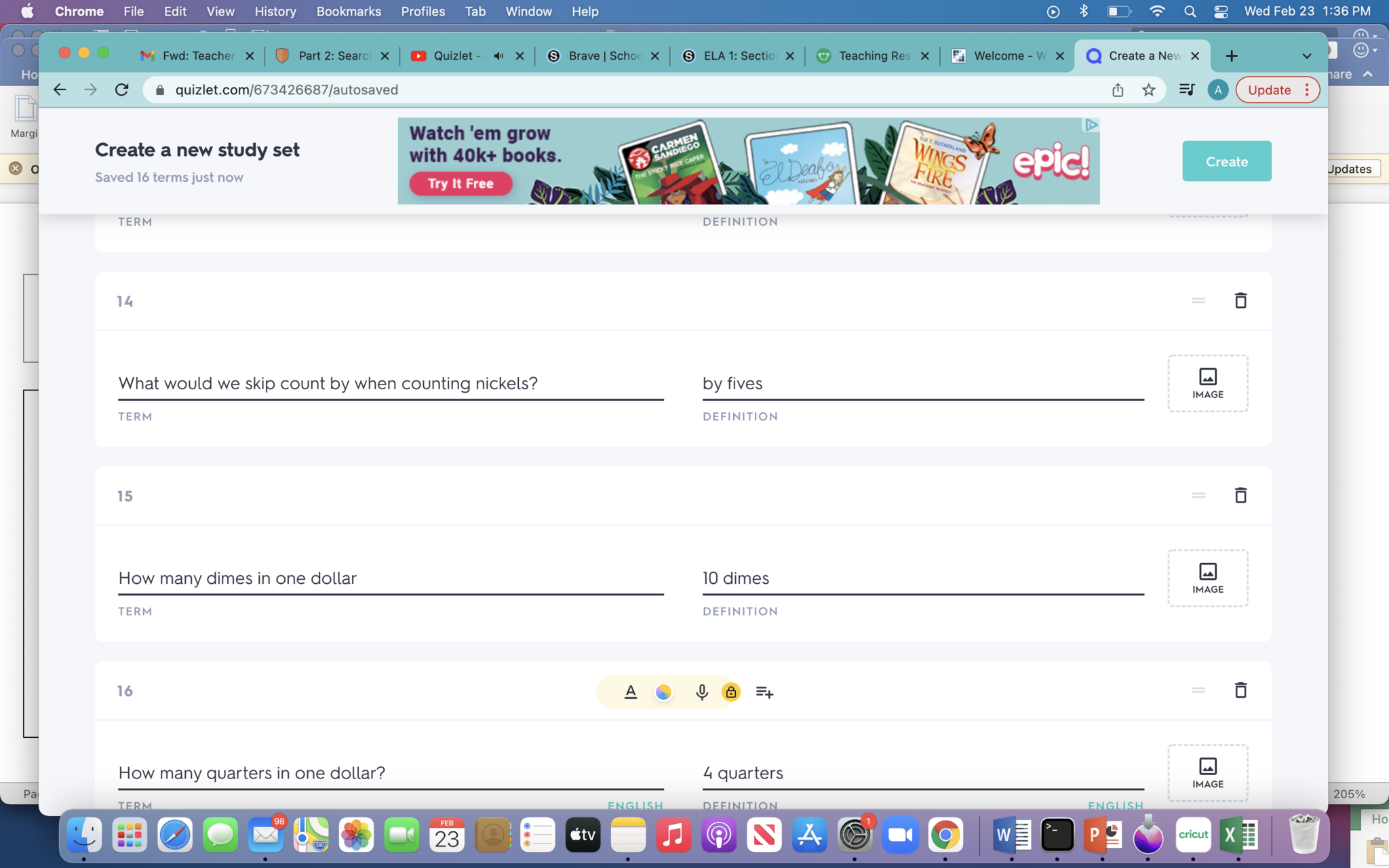Expand Chrome tab search chevron
This screenshot has width=1389, height=868.
coord(1306,56)
